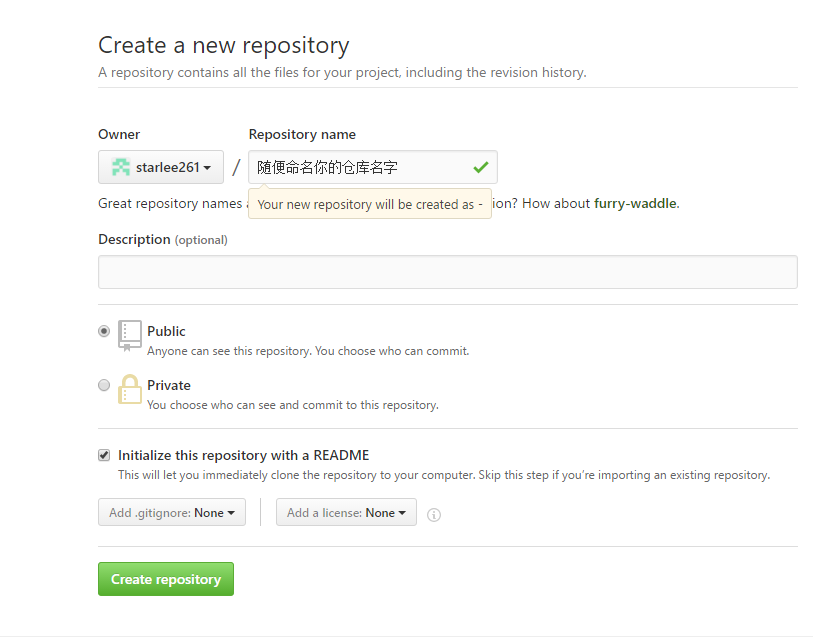Click 'A repository contains all the files' subtitle
813x638 pixels.
point(342,72)
